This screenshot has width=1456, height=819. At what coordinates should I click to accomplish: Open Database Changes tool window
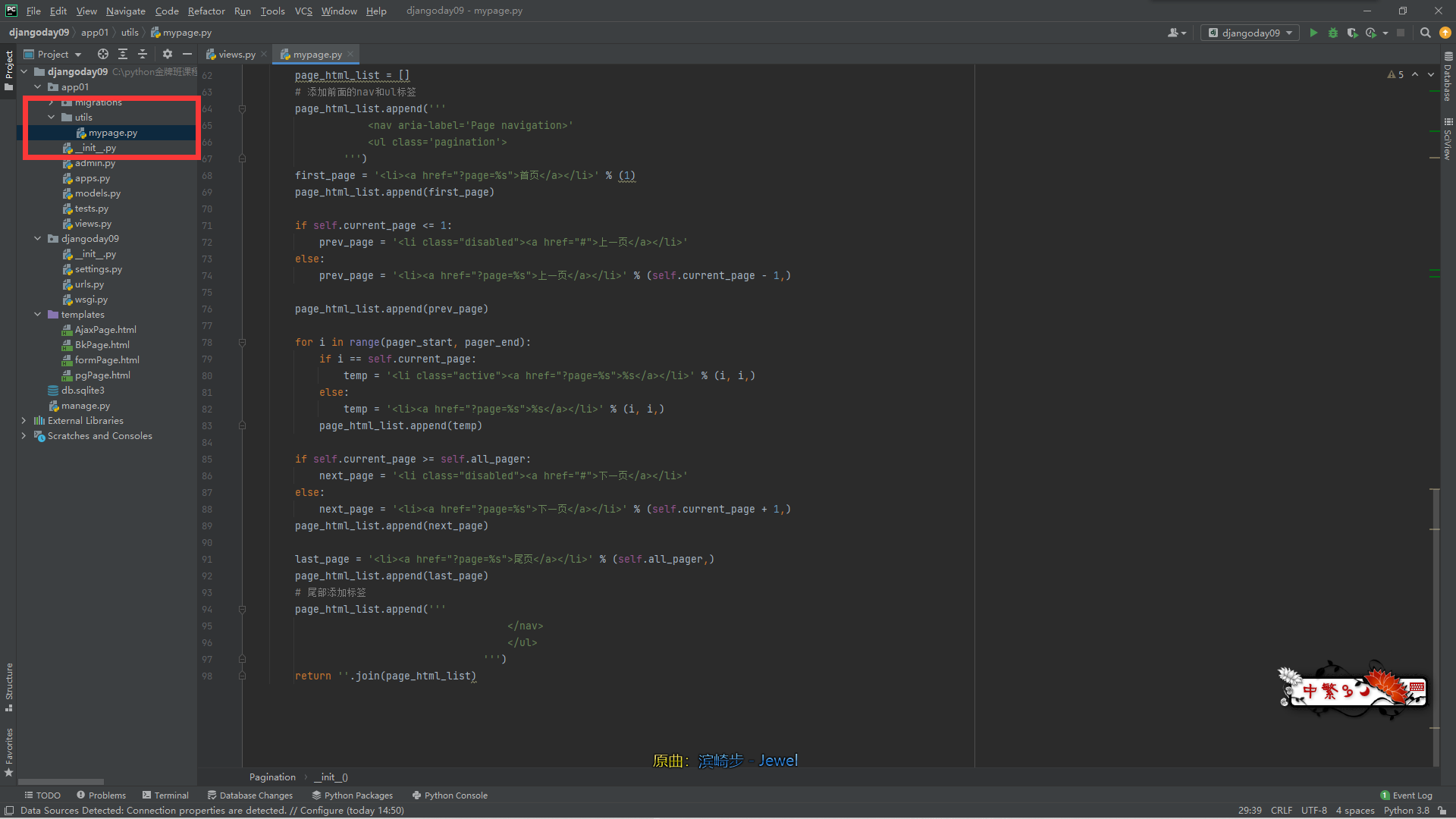tap(249, 795)
